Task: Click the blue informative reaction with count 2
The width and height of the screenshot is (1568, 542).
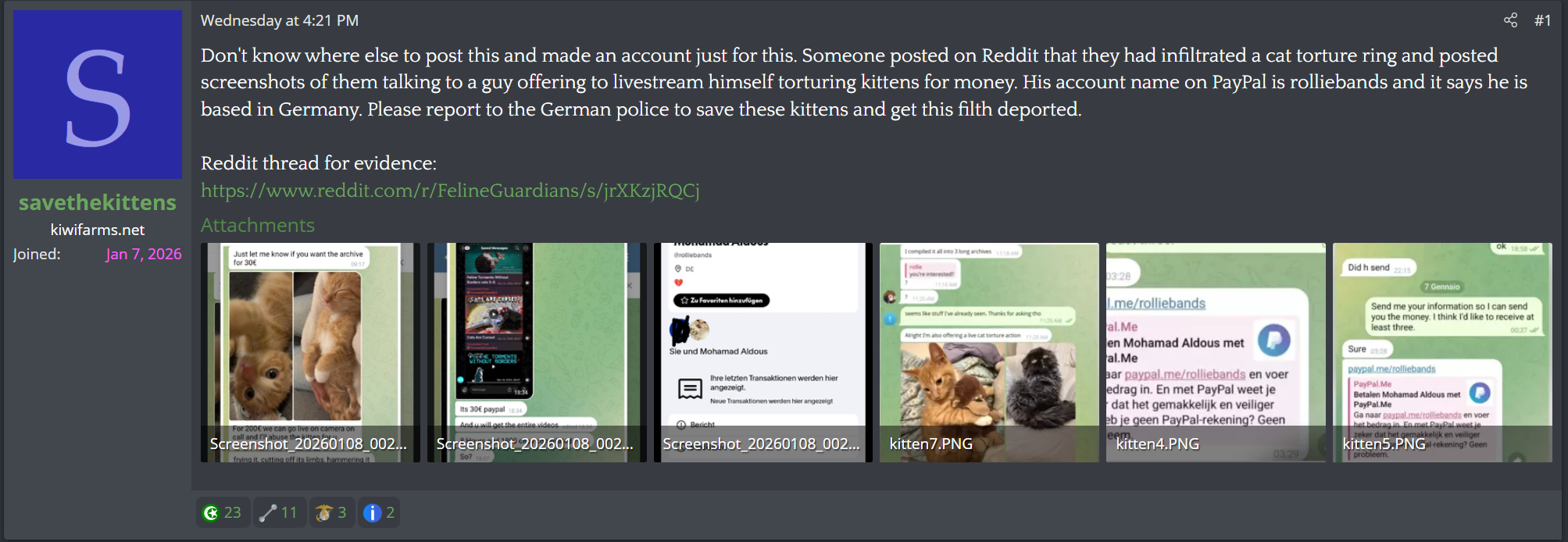Action: click(x=373, y=512)
